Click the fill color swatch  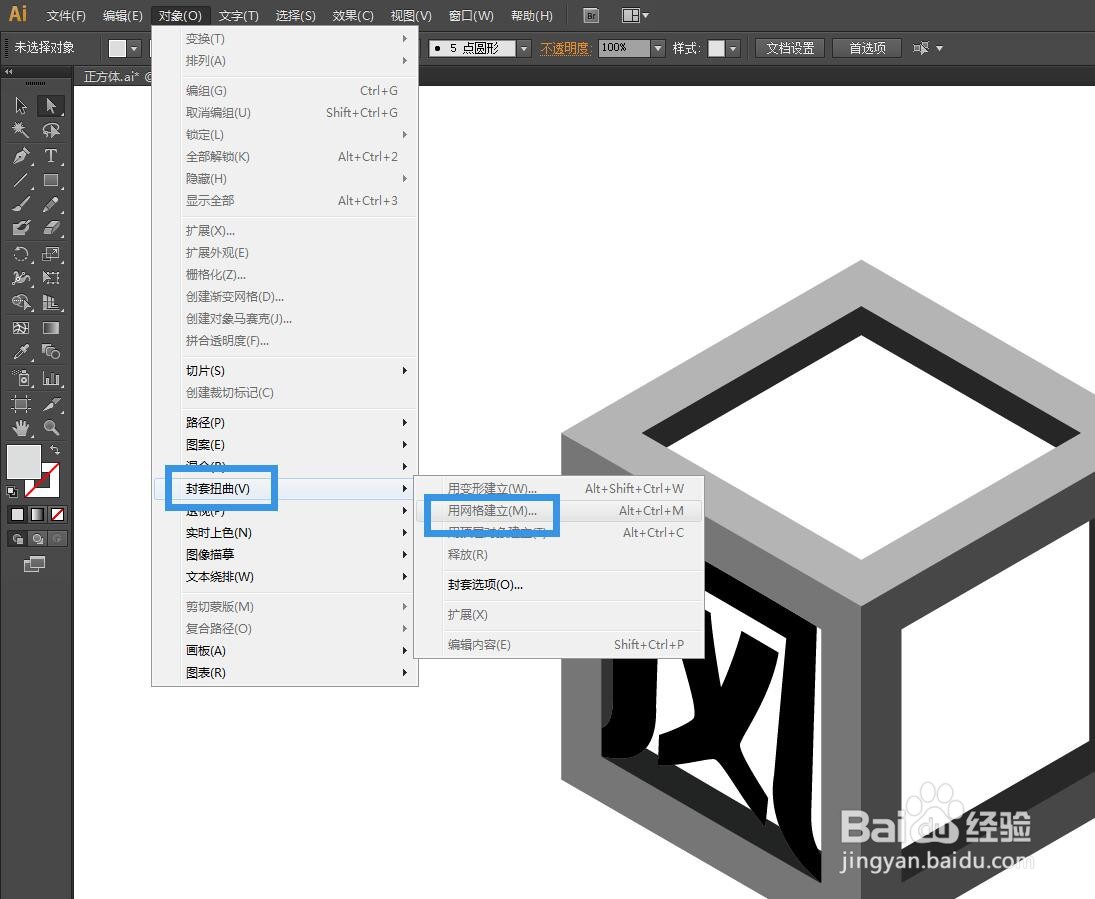pyautogui.click(x=22, y=462)
